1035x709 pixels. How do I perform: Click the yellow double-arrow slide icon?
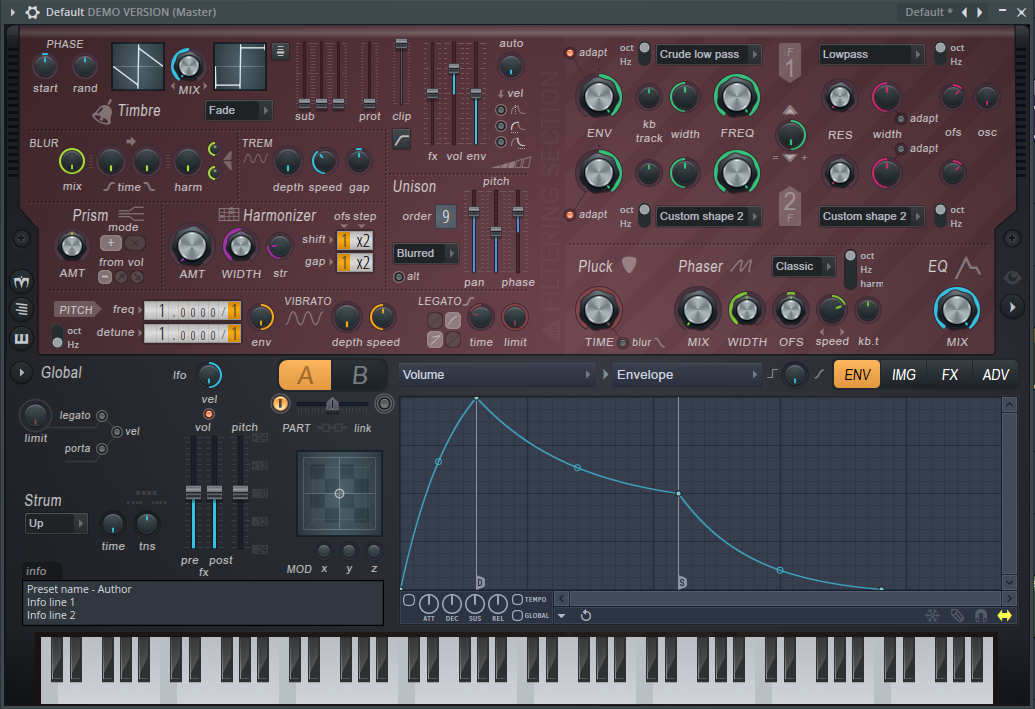pyautogui.click(x=1004, y=615)
